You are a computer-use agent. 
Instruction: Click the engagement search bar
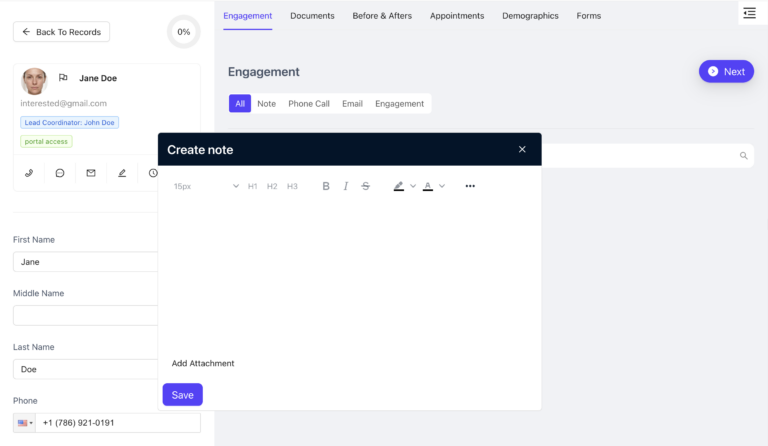coord(648,156)
